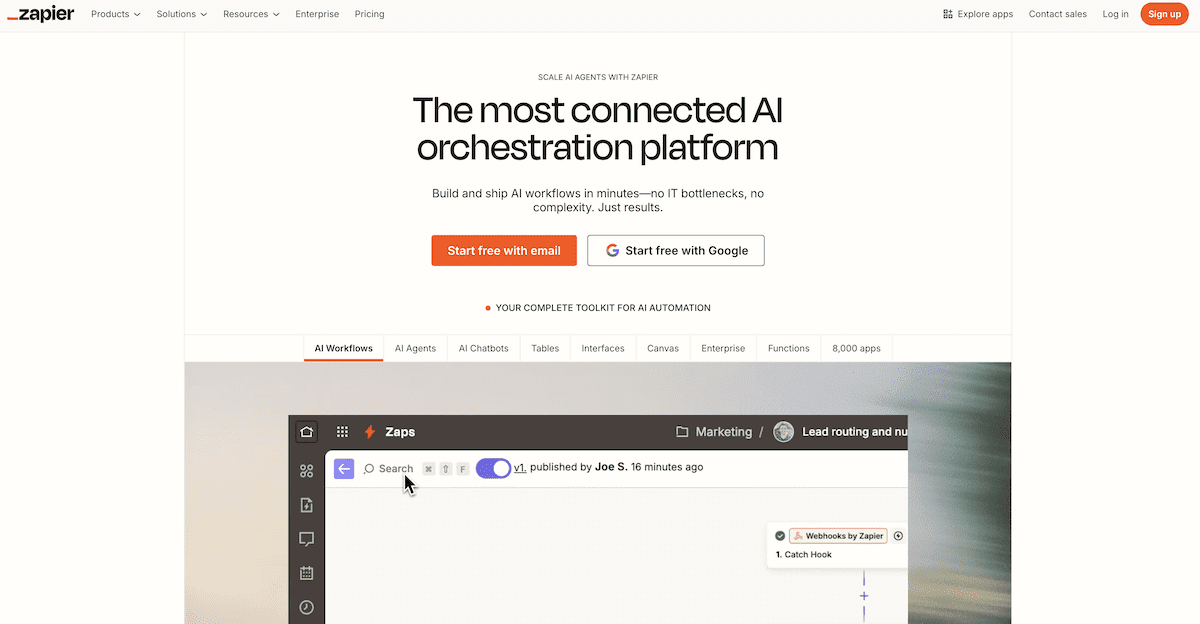Click the Zapier logo in the header

coord(41,14)
